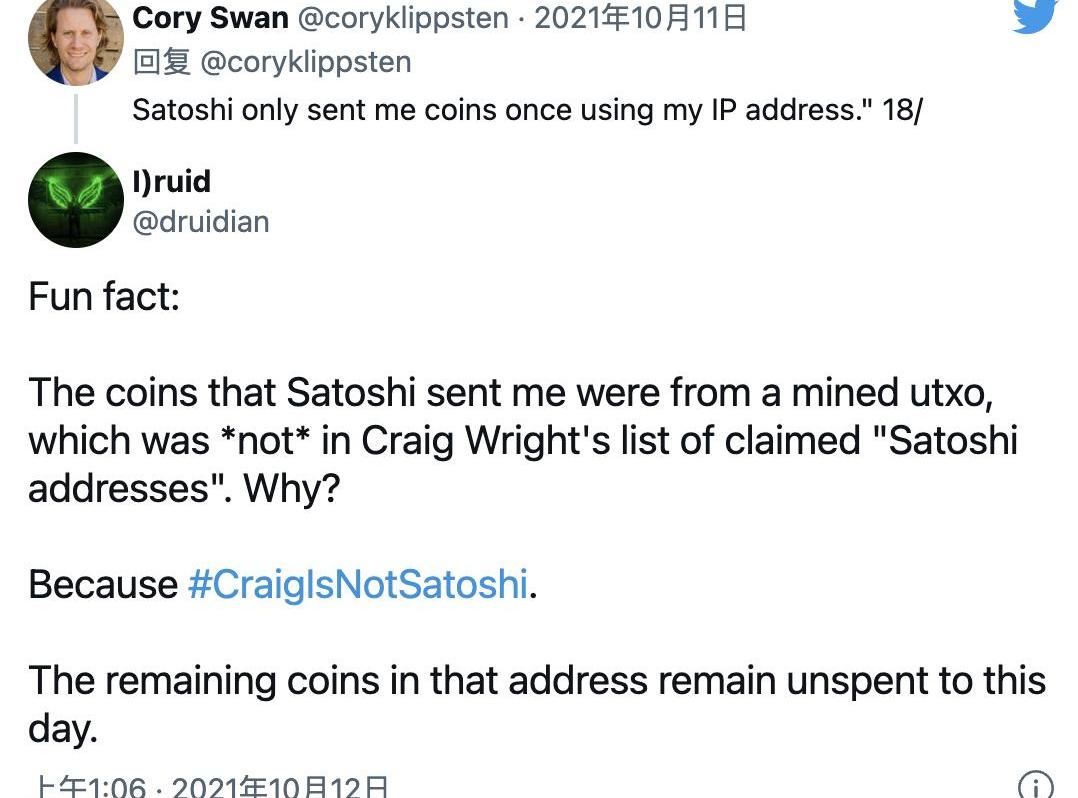
Task: Click @coryklippsten handle beside Cory Swan
Action: pyautogui.click(x=403, y=18)
